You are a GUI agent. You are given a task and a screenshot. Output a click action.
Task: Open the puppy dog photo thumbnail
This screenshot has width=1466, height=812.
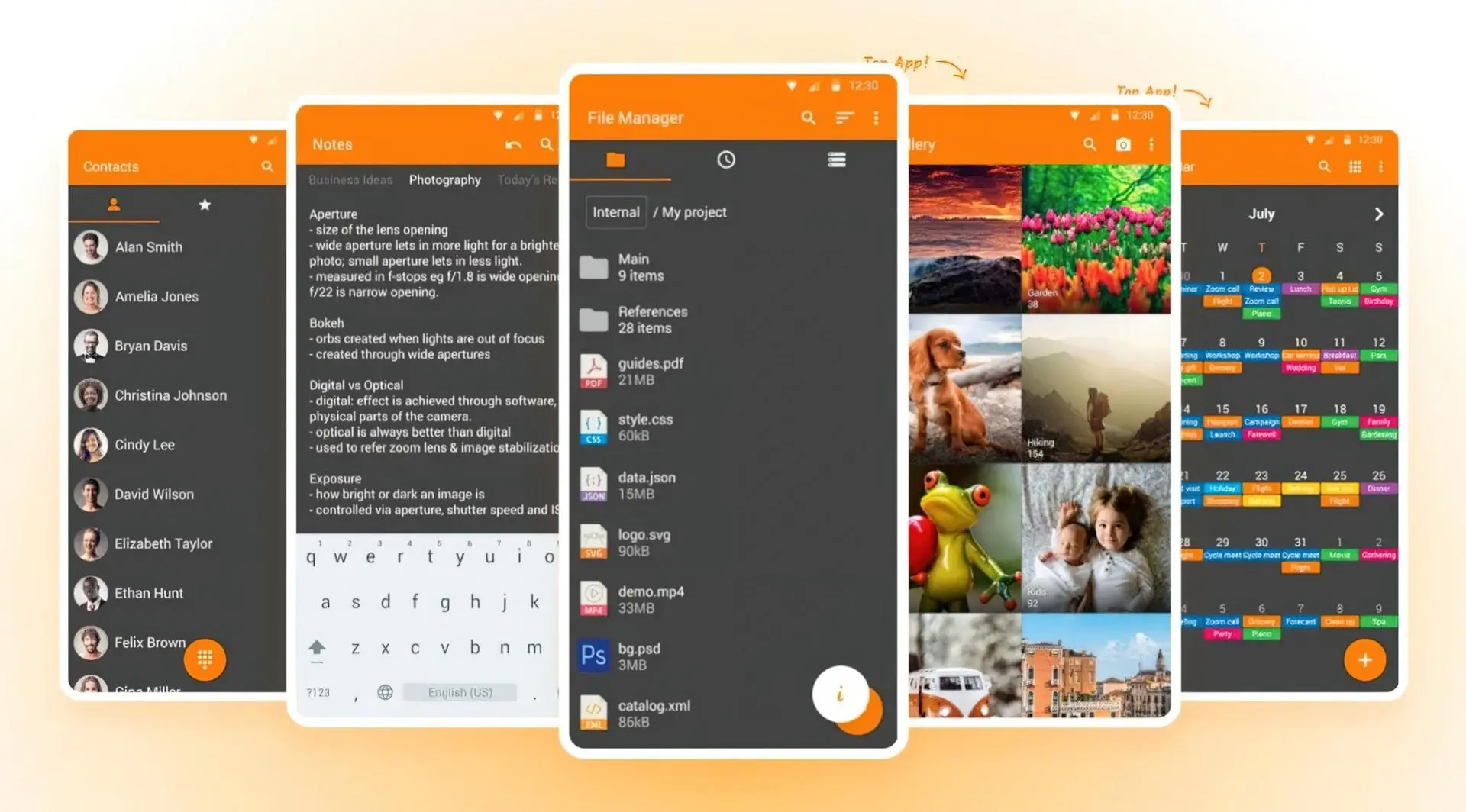[x=965, y=388]
